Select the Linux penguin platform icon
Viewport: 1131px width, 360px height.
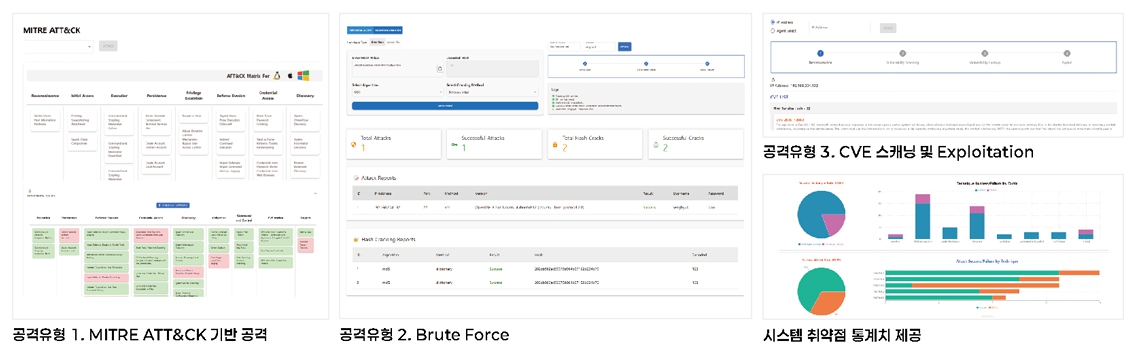tap(275, 74)
